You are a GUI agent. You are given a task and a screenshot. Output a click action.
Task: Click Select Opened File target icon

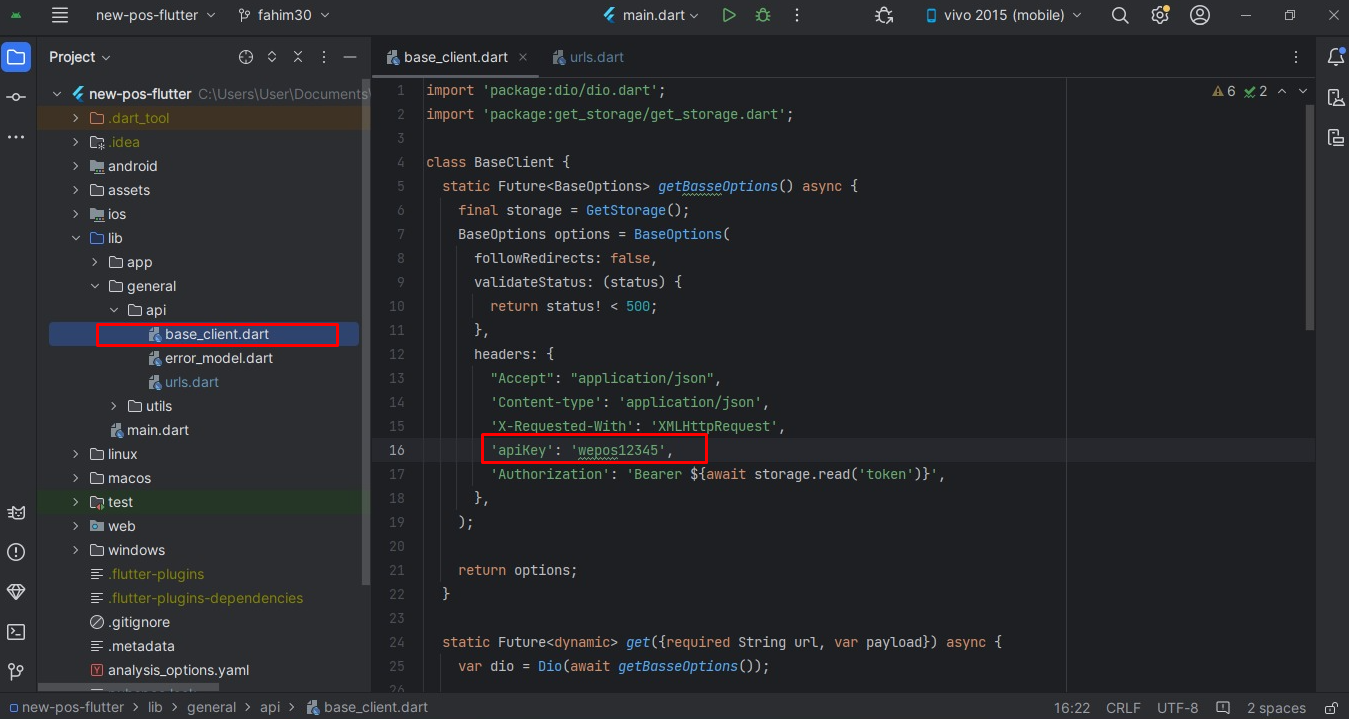(x=246, y=57)
